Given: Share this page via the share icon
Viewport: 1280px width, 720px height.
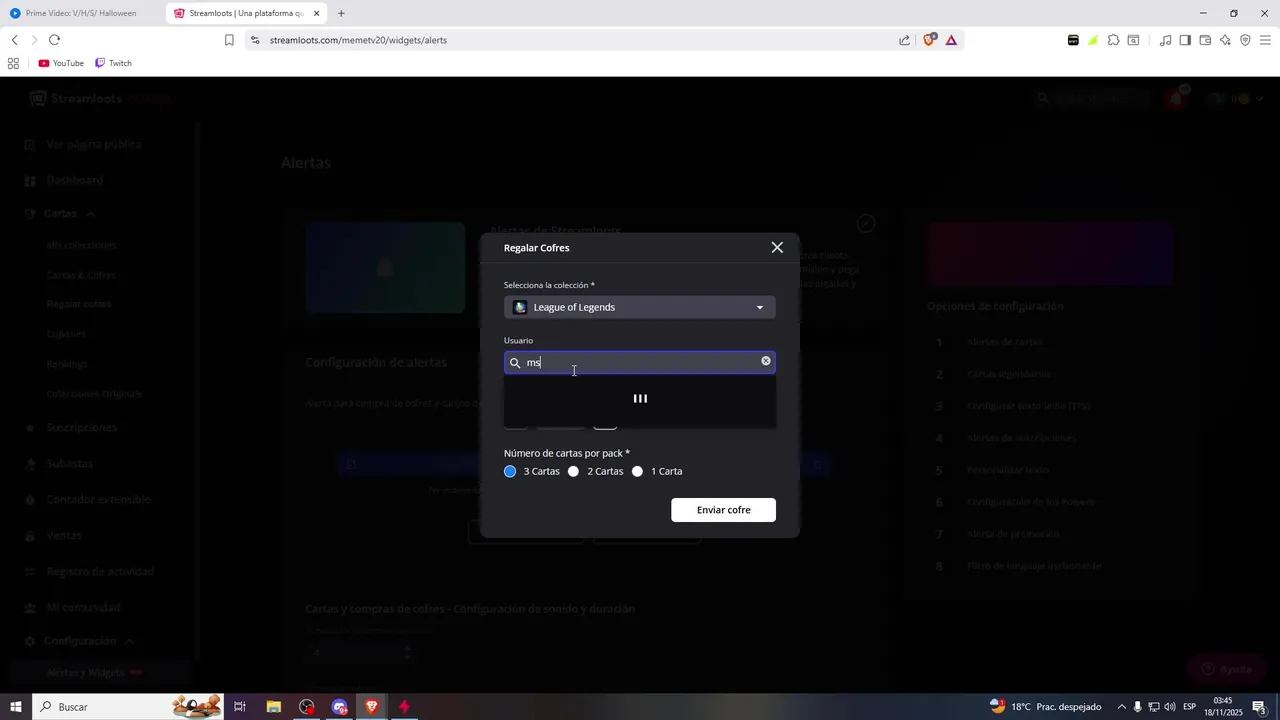Looking at the screenshot, I should (x=904, y=40).
